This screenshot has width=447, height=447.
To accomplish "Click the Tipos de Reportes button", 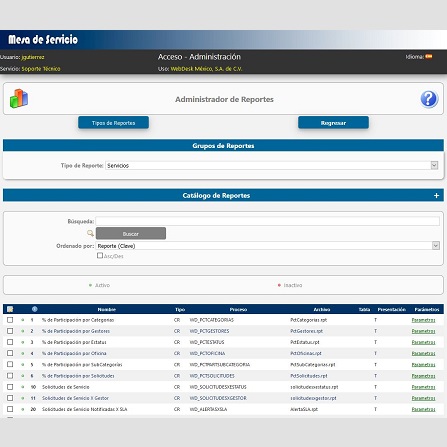I will point(113,123).
